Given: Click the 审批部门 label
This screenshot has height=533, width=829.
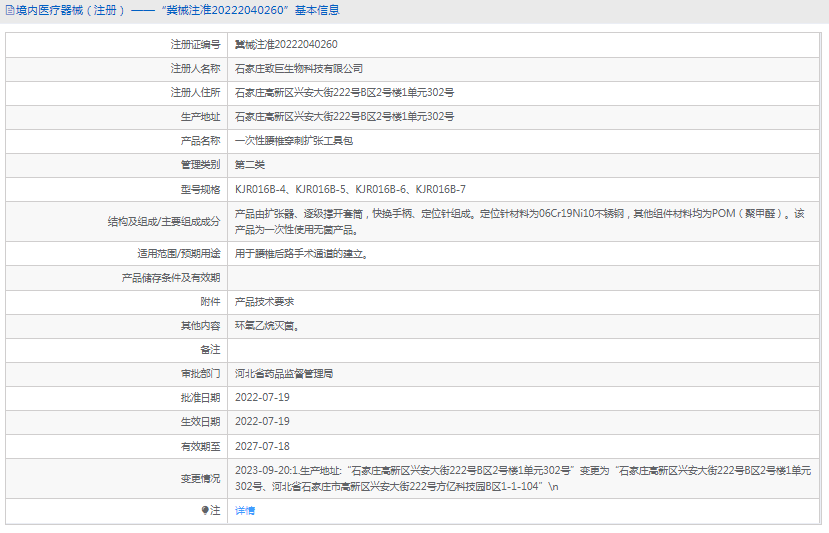Looking at the screenshot, I should [x=200, y=374].
